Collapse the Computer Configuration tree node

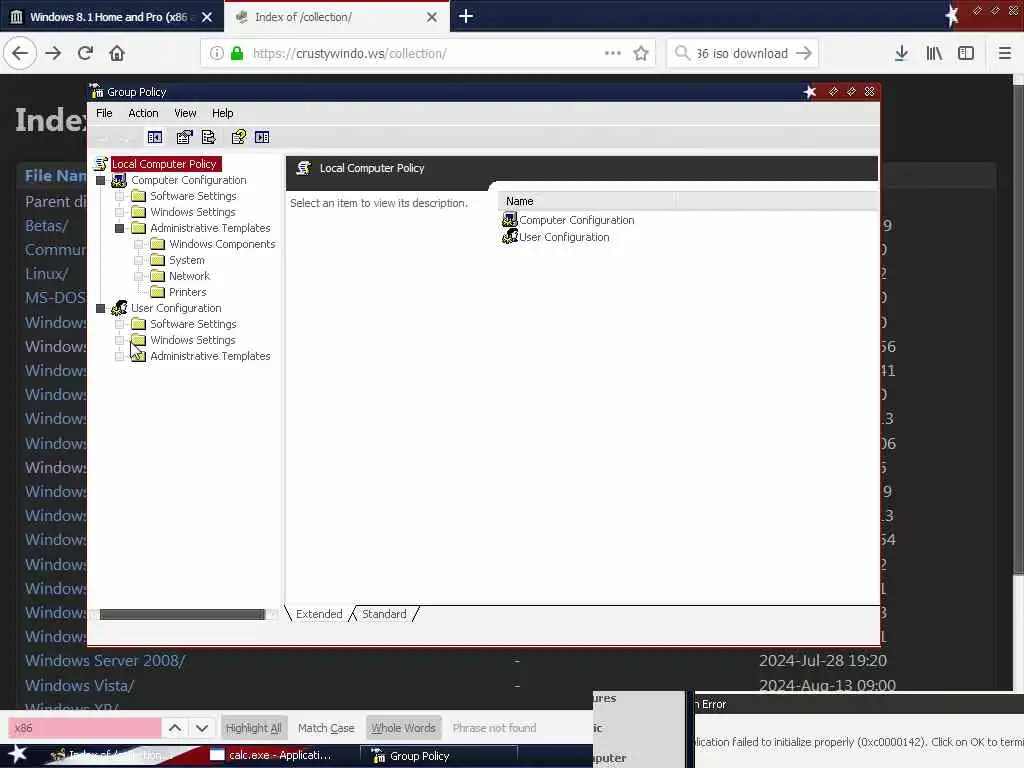coord(101,180)
